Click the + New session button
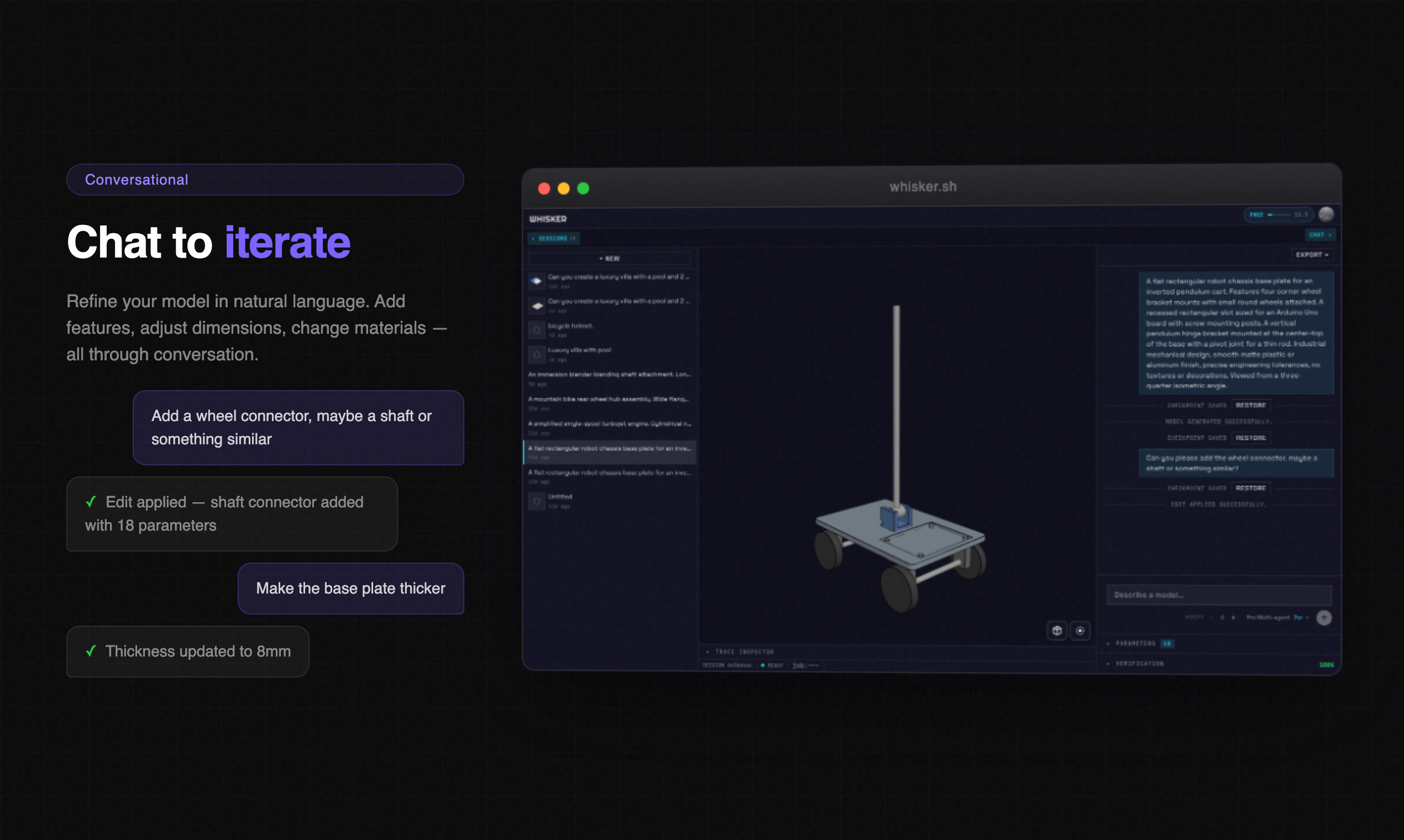Image resolution: width=1404 pixels, height=840 pixels. [x=609, y=259]
